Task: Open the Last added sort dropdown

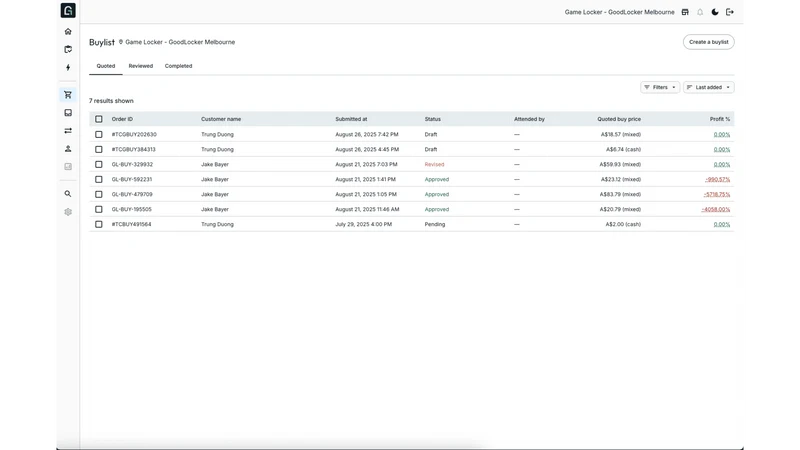Action: (708, 87)
